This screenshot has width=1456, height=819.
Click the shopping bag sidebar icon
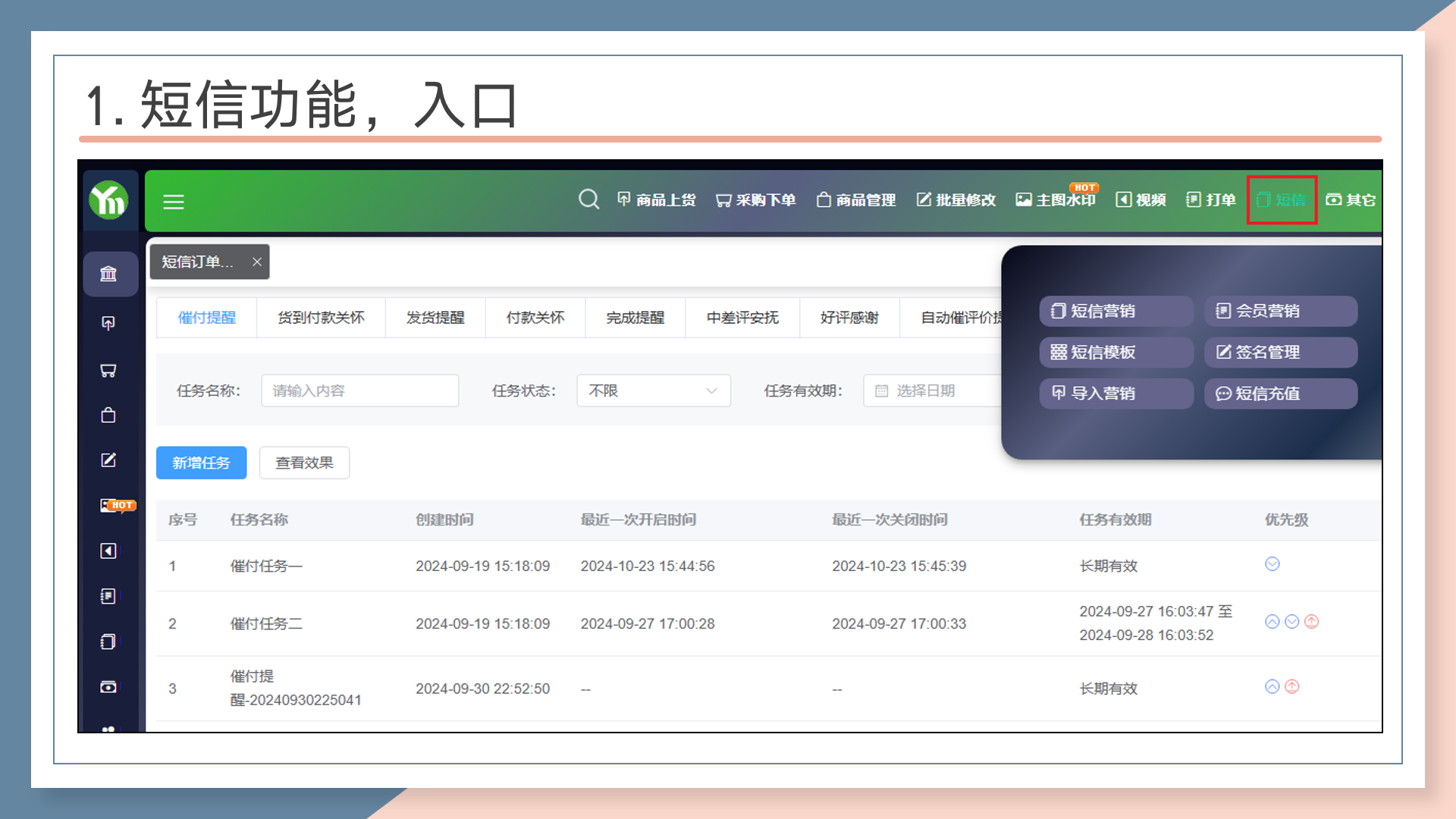click(x=108, y=415)
